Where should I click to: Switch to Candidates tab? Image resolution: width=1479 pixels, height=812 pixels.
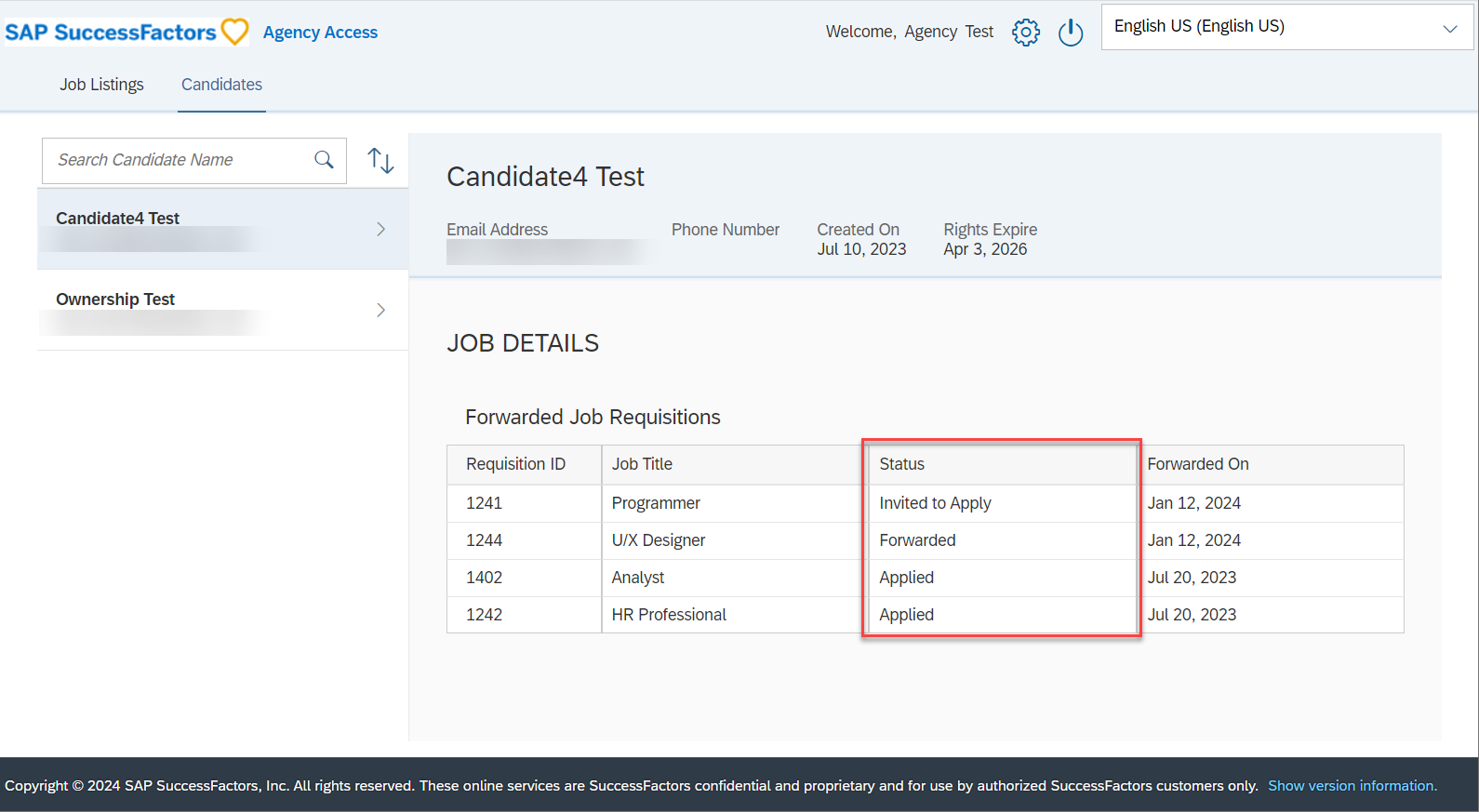(x=221, y=85)
